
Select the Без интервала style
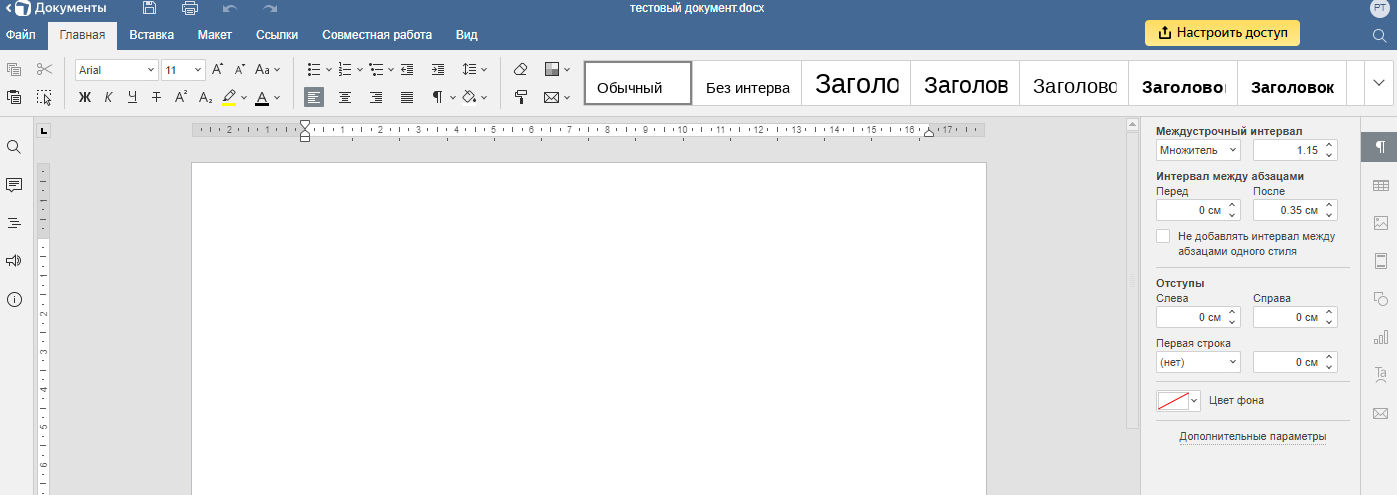tap(747, 83)
